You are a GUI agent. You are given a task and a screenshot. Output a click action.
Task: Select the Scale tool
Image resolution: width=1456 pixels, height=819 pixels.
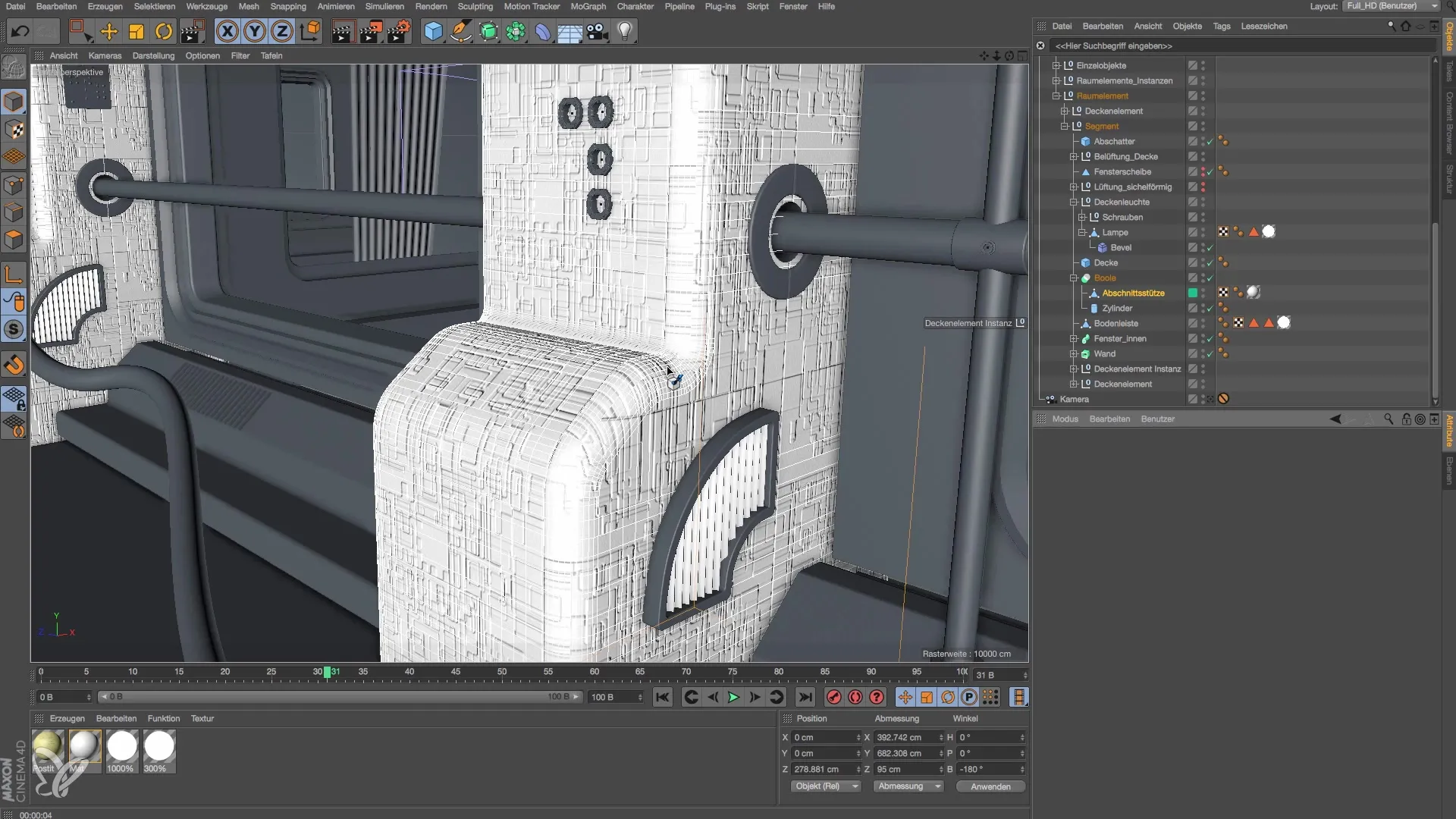(136, 31)
